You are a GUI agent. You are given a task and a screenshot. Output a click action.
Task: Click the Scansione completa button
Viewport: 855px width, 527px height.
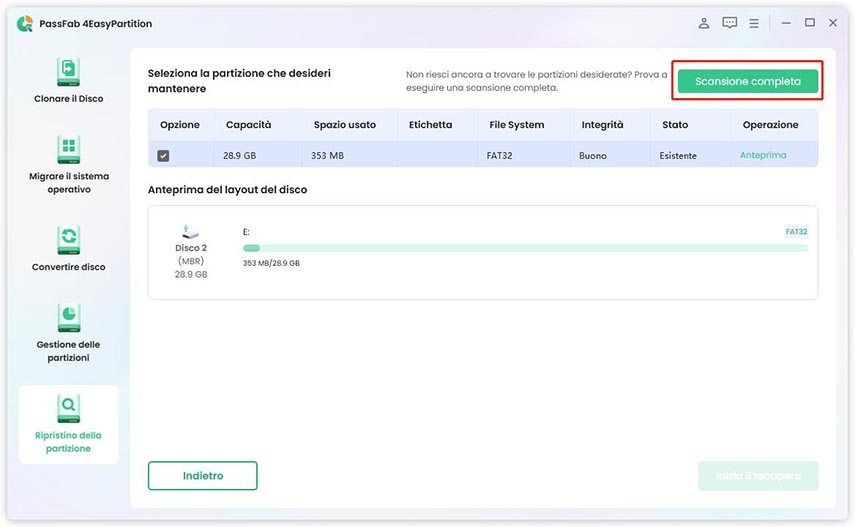point(748,82)
